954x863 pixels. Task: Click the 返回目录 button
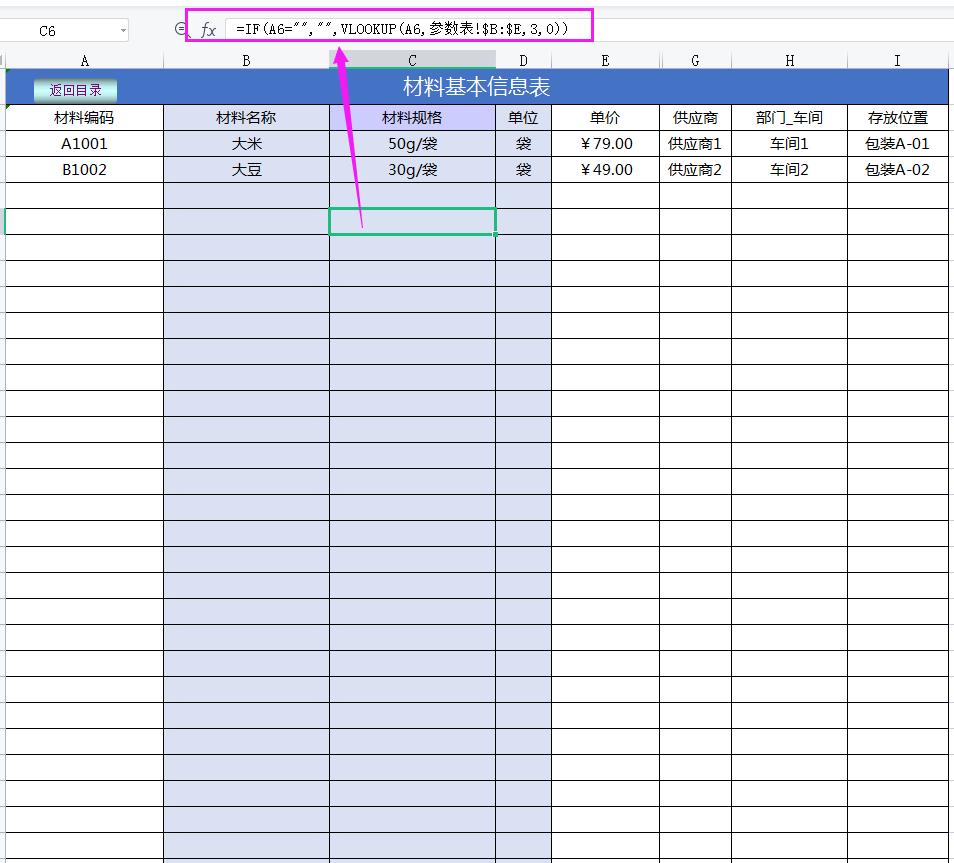[75, 90]
